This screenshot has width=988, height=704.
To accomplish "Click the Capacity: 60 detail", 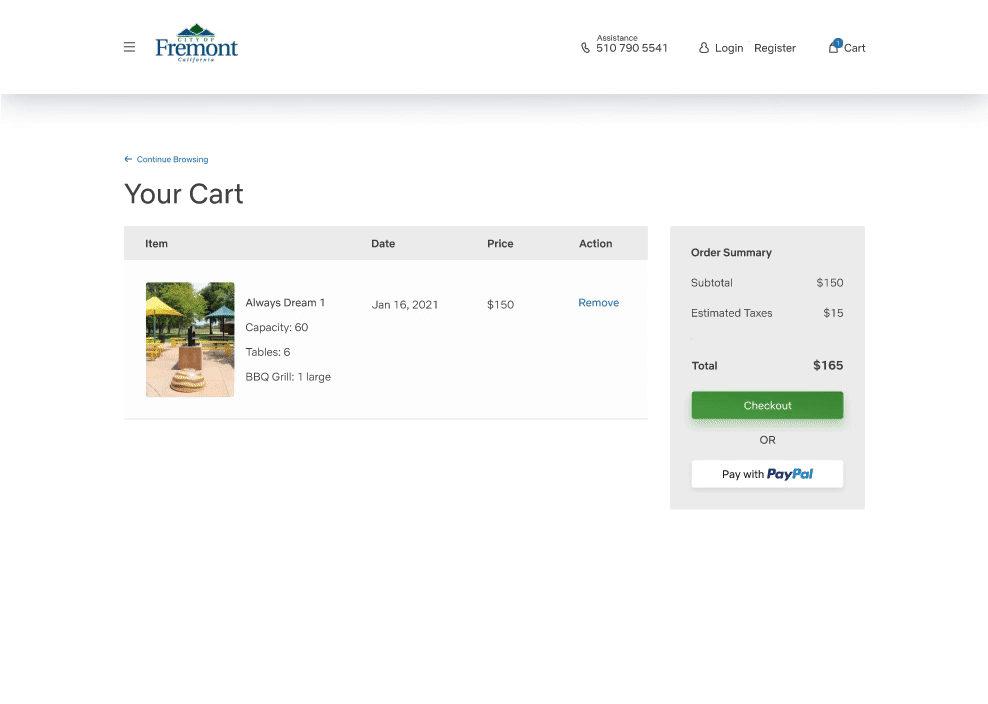I will [277, 327].
